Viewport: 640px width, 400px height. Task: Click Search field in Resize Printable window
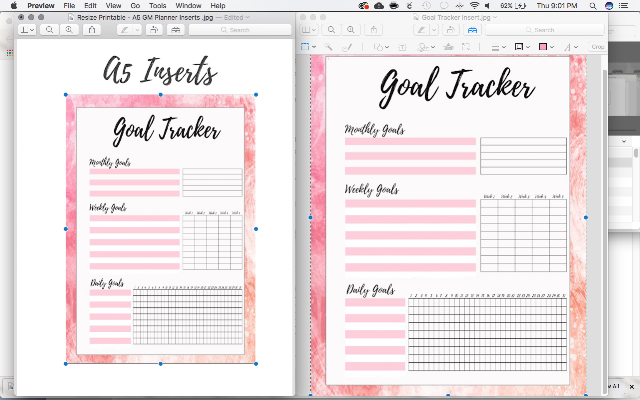tap(240, 30)
